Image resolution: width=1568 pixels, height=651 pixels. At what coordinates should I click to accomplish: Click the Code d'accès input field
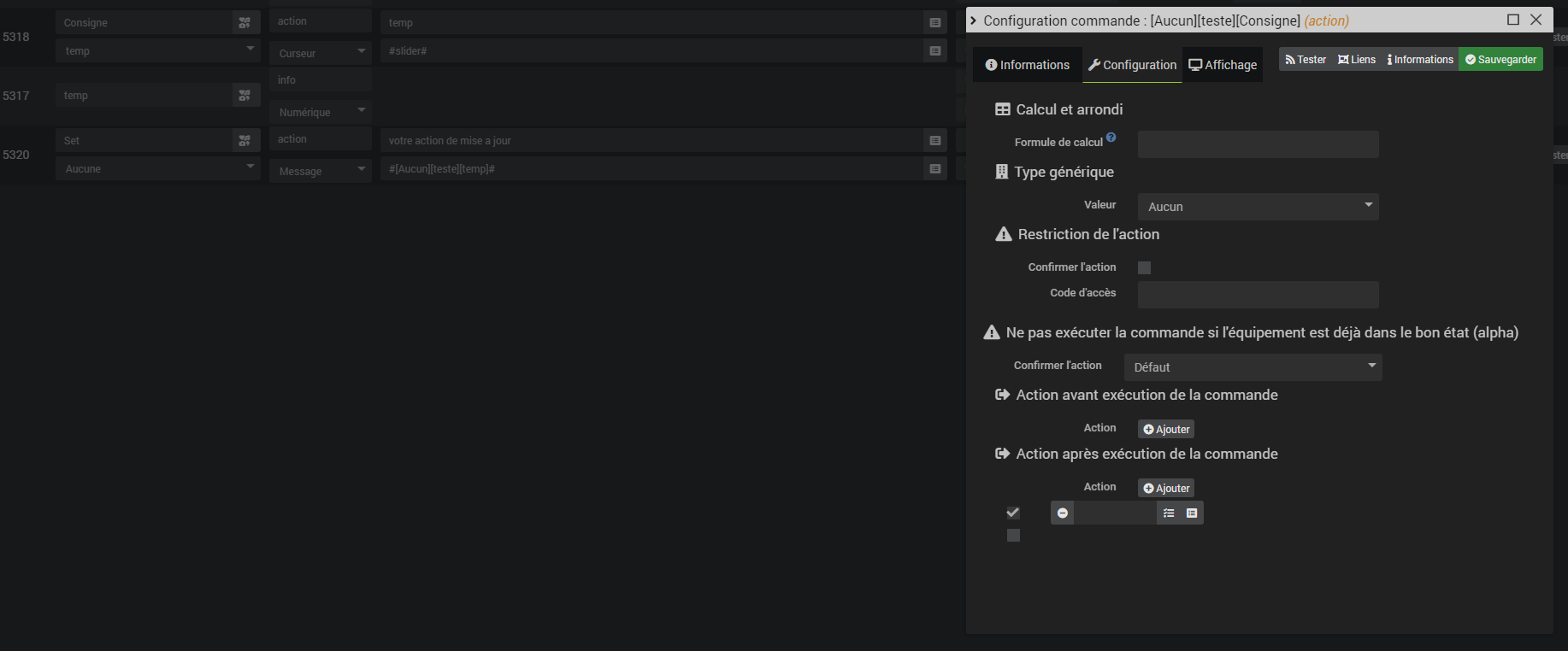1258,295
